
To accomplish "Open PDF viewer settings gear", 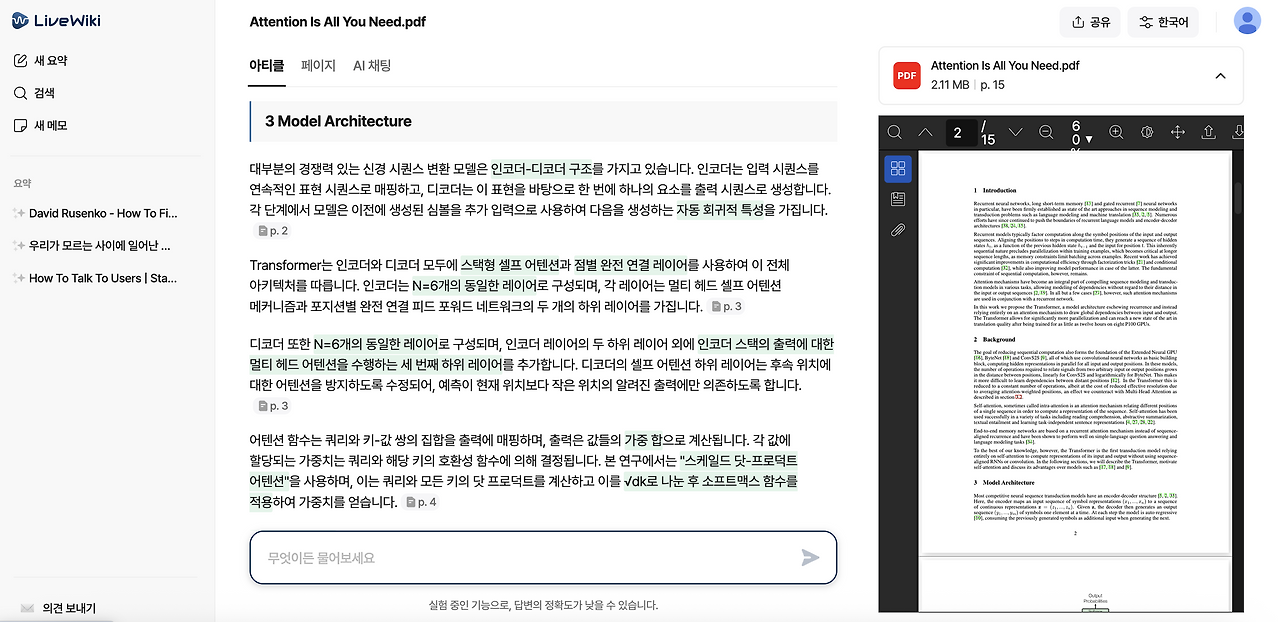I will coord(1147,131).
